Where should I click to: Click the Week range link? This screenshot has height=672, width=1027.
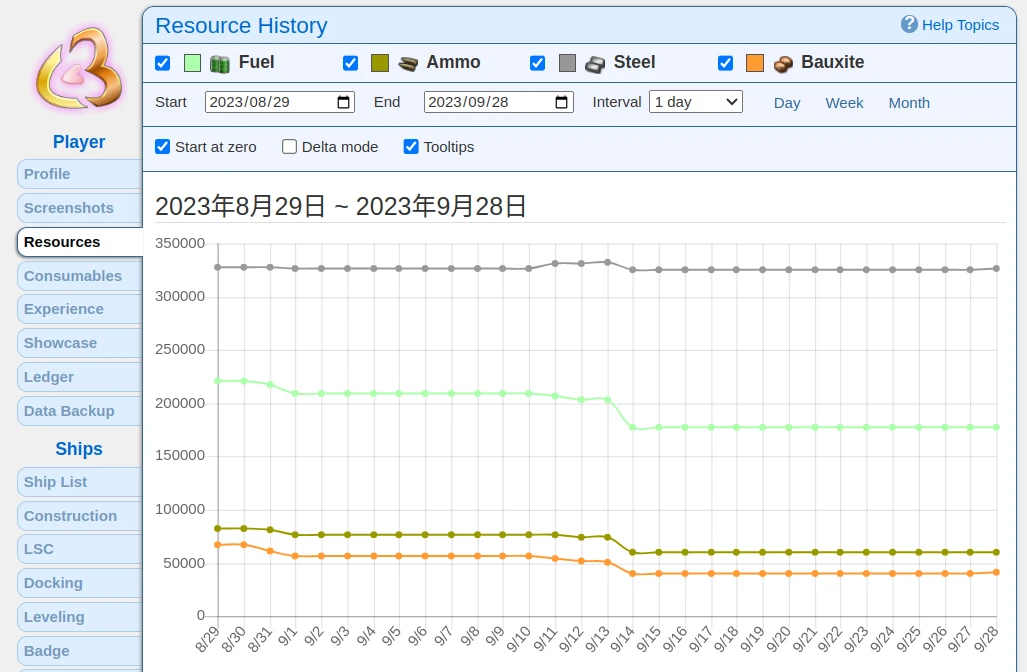844,103
